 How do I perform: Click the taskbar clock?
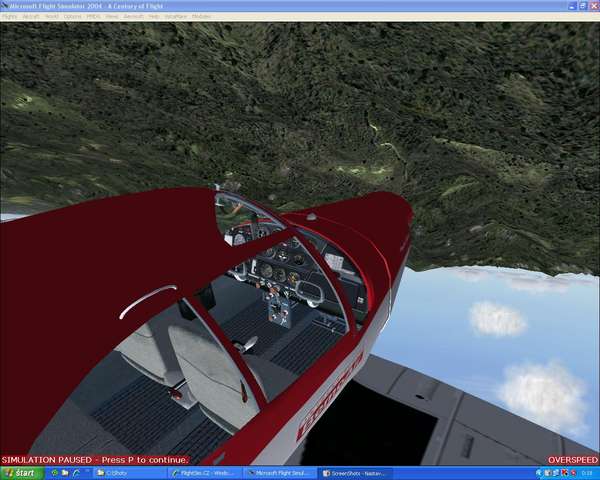pos(589,473)
